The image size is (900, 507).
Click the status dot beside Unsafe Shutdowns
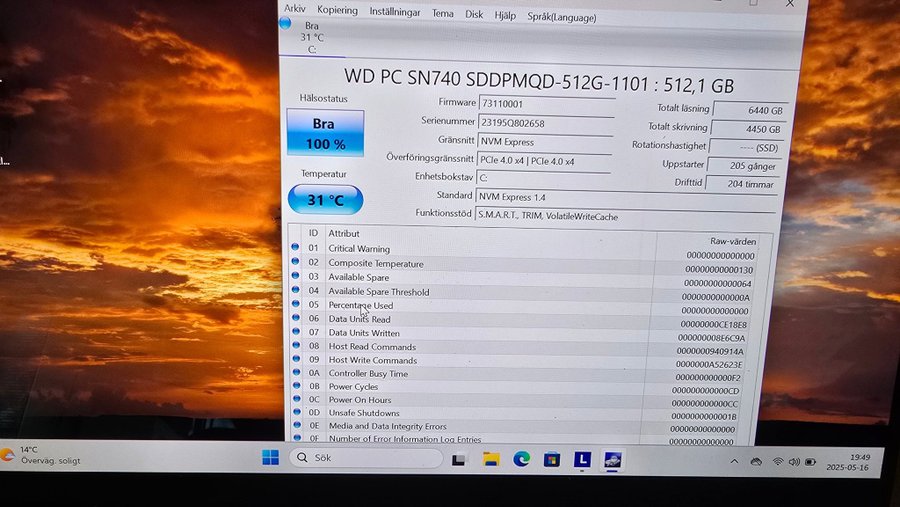297,411
